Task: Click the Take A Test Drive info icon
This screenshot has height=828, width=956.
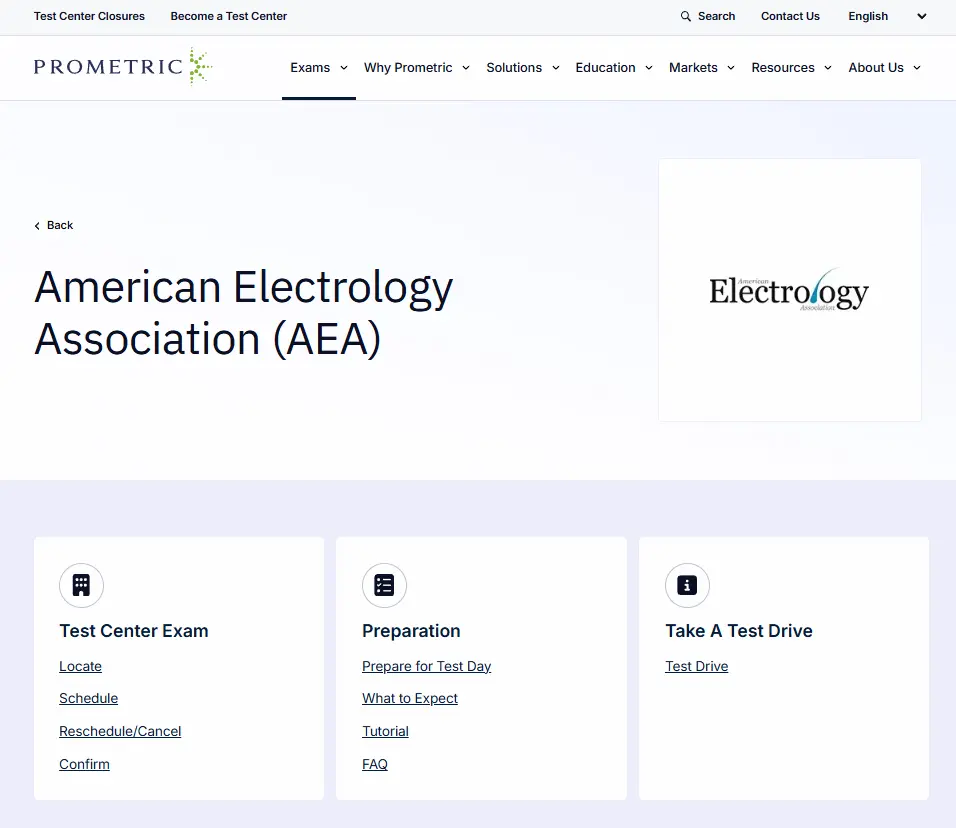Action: [687, 586]
